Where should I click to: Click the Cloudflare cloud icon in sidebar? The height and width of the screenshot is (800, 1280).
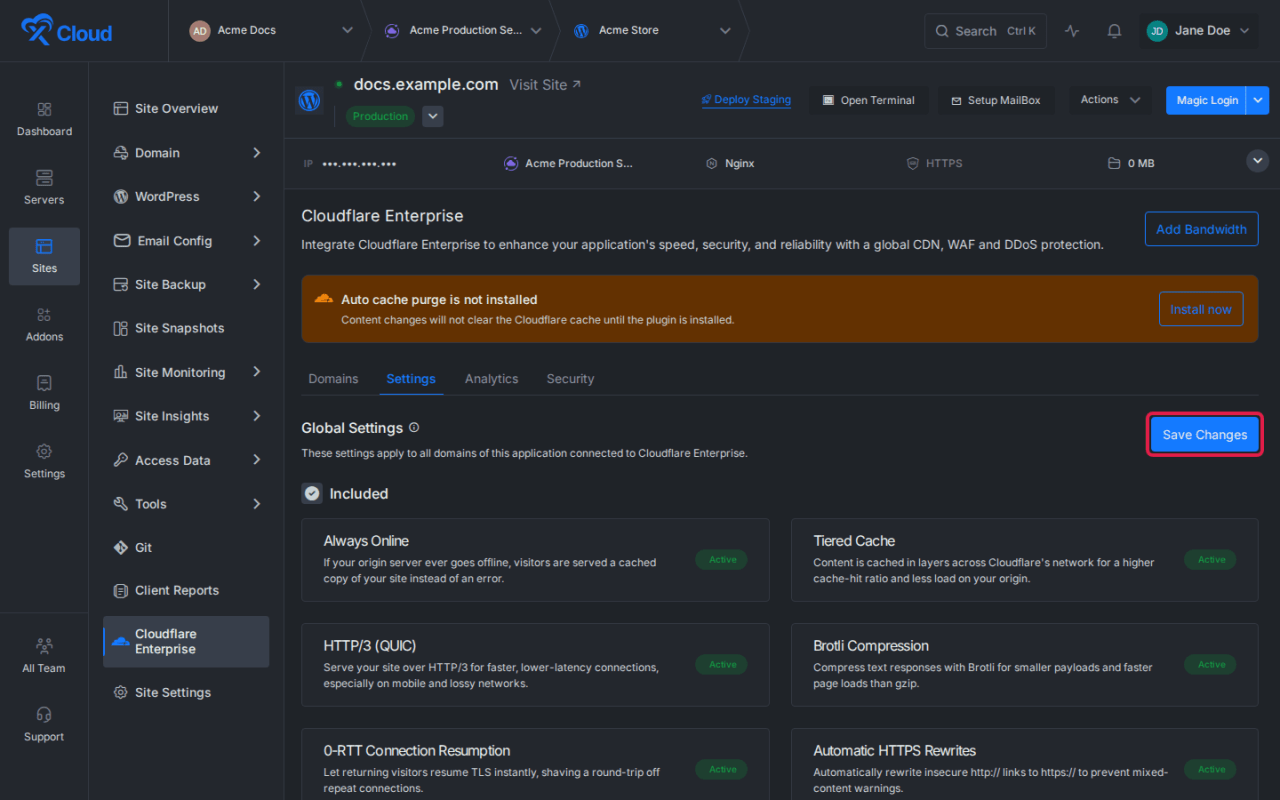120,641
